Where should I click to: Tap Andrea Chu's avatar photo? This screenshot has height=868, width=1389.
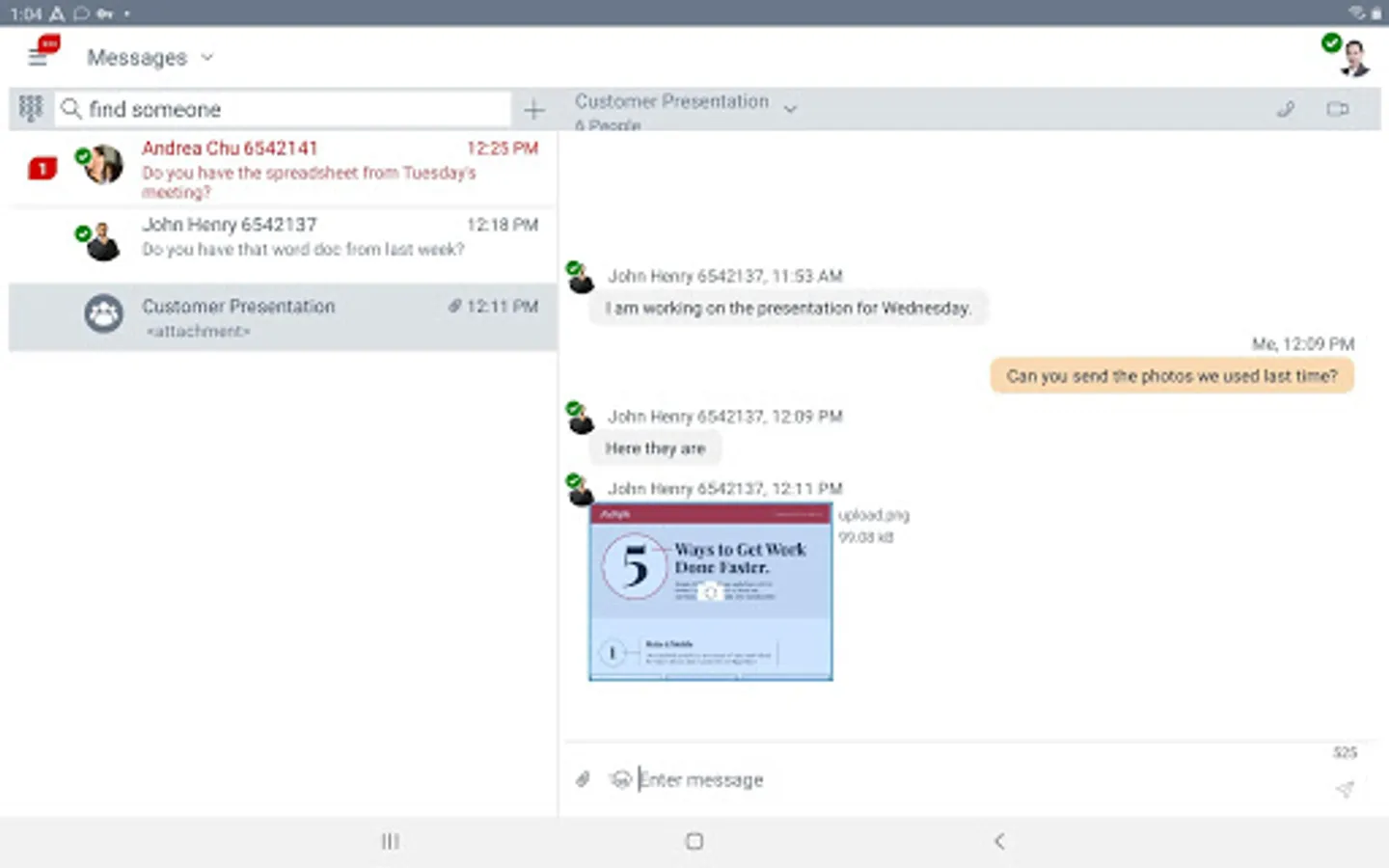[x=102, y=164]
